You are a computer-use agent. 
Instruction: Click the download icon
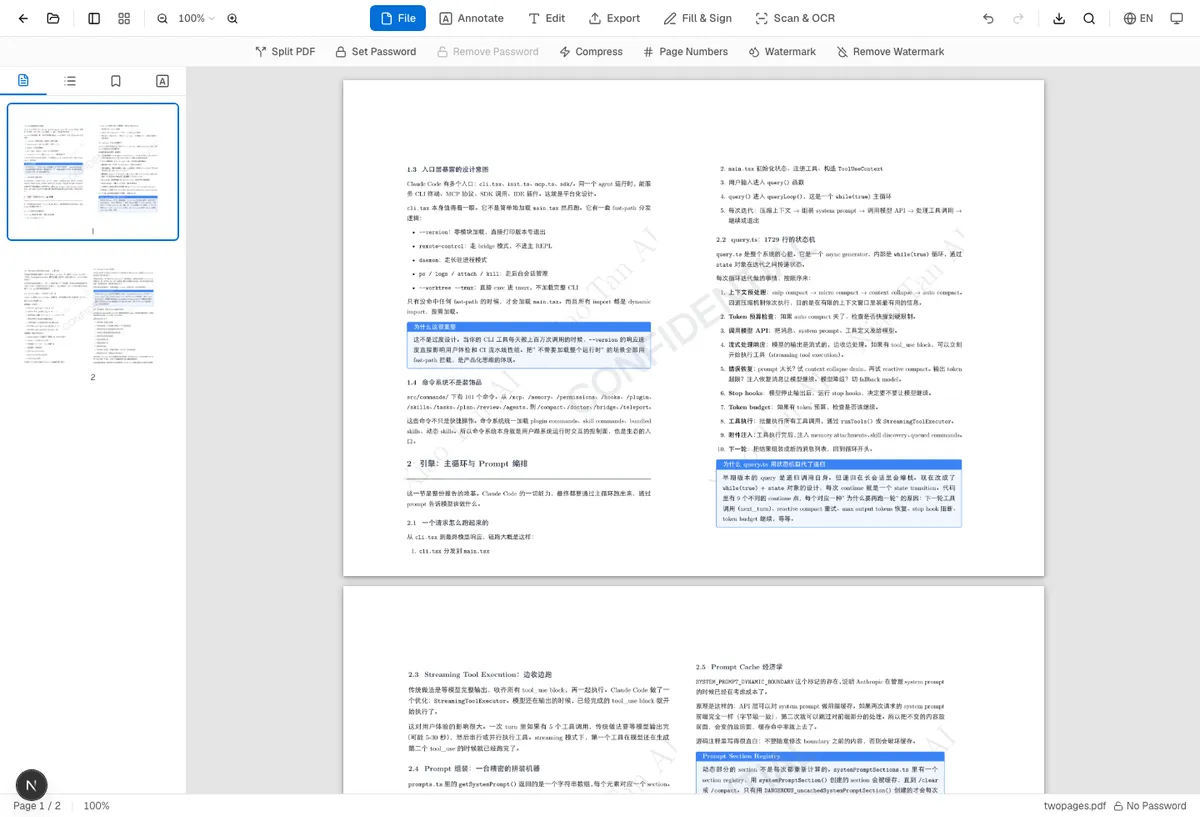[1059, 18]
